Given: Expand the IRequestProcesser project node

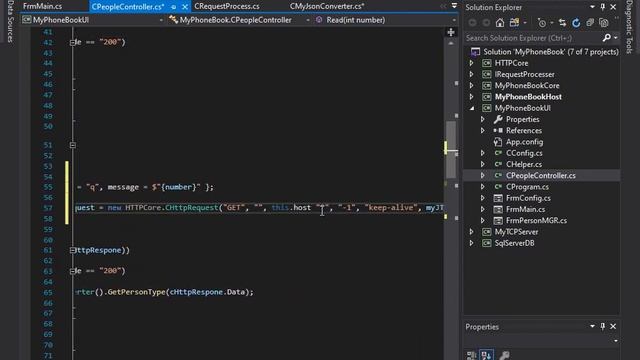Looking at the screenshot, I should (471, 74).
